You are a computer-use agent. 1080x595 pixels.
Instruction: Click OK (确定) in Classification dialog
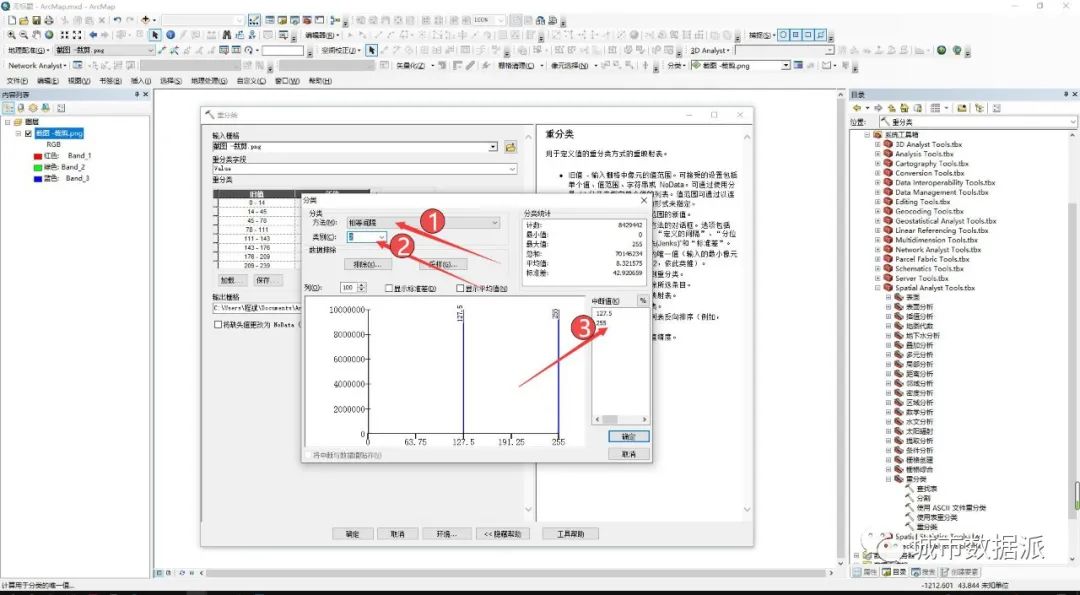pos(628,437)
